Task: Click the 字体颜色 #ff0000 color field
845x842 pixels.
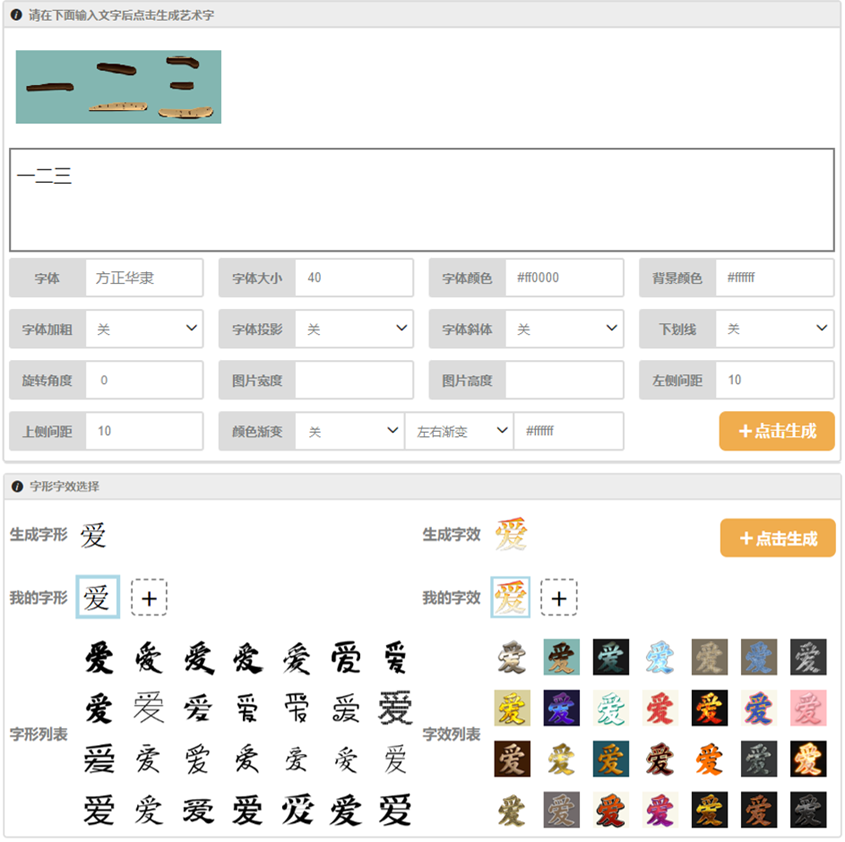Action: click(x=564, y=278)
